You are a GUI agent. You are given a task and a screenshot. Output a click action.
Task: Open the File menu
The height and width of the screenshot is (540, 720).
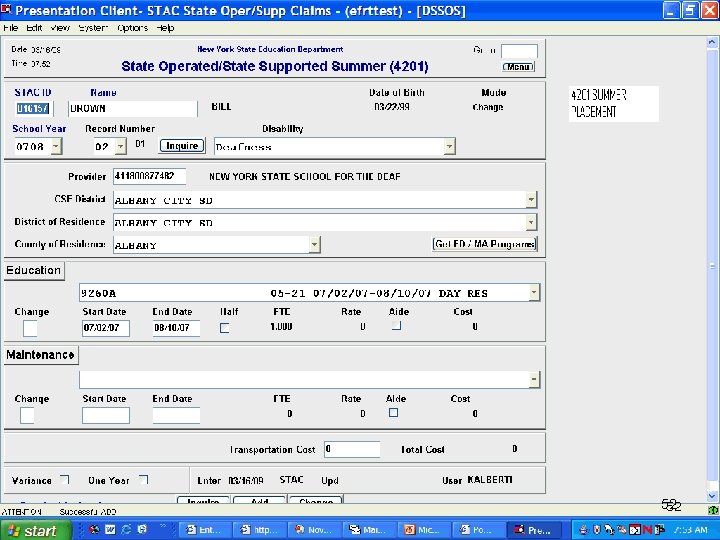[x=11, y=28]
